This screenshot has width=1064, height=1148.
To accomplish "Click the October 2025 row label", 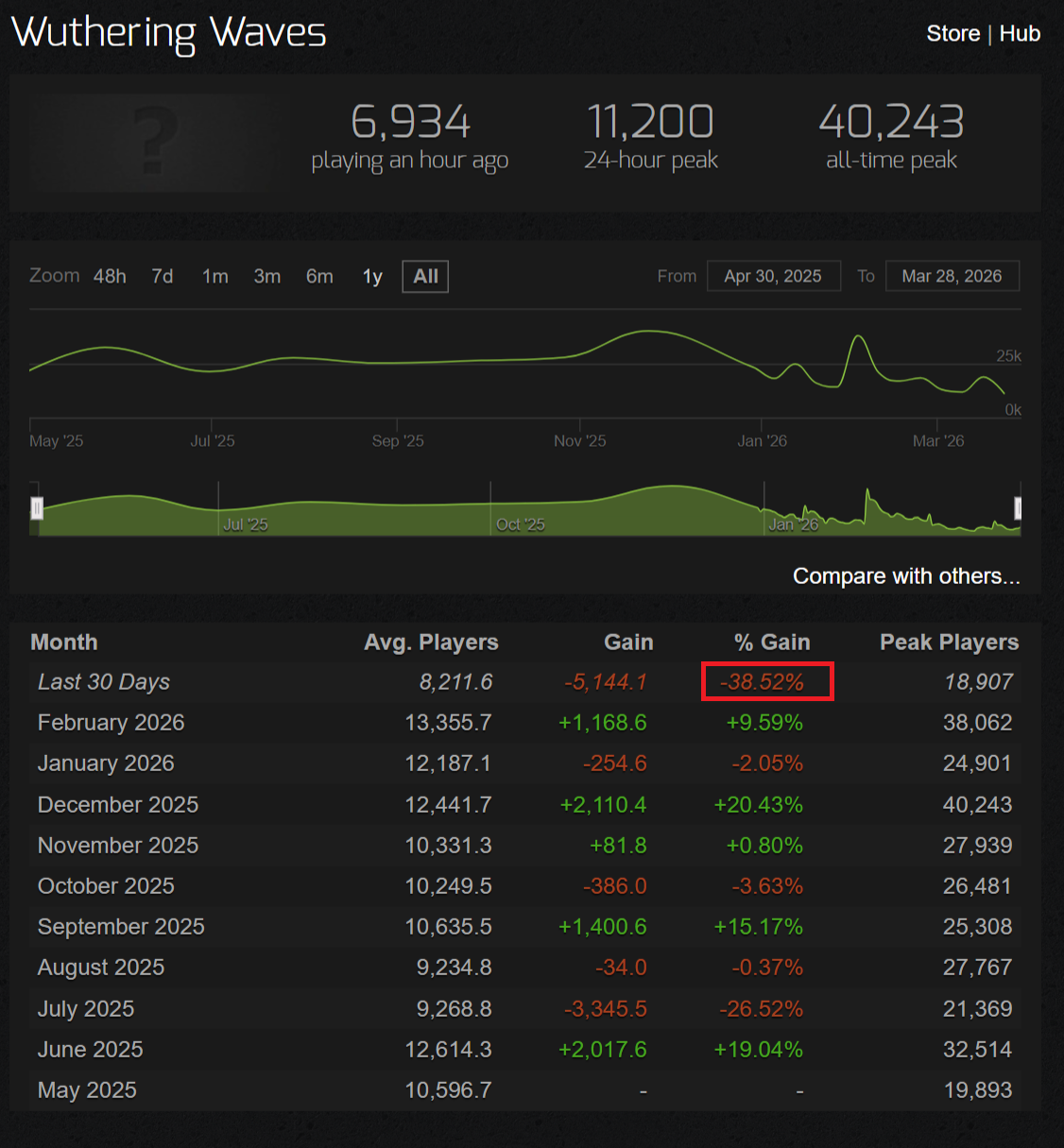I will [106, 886].
